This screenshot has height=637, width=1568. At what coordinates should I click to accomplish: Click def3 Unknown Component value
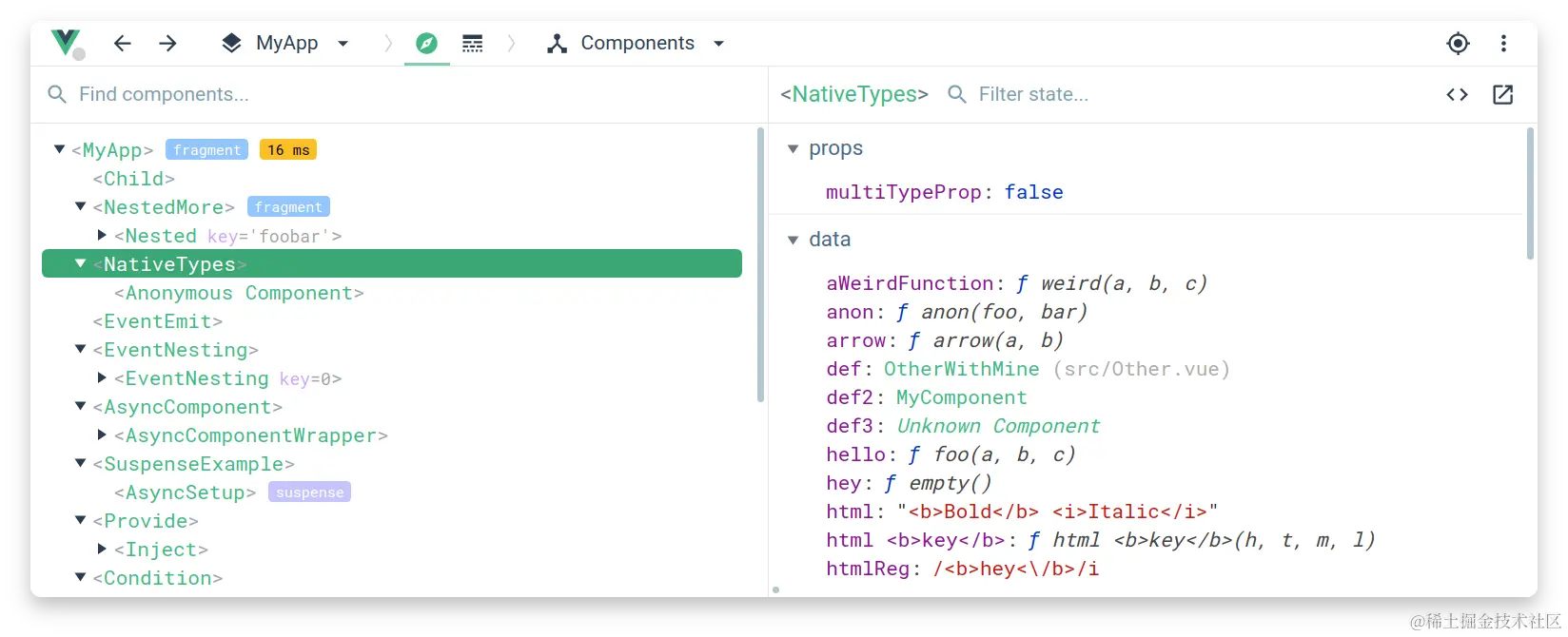998,426
